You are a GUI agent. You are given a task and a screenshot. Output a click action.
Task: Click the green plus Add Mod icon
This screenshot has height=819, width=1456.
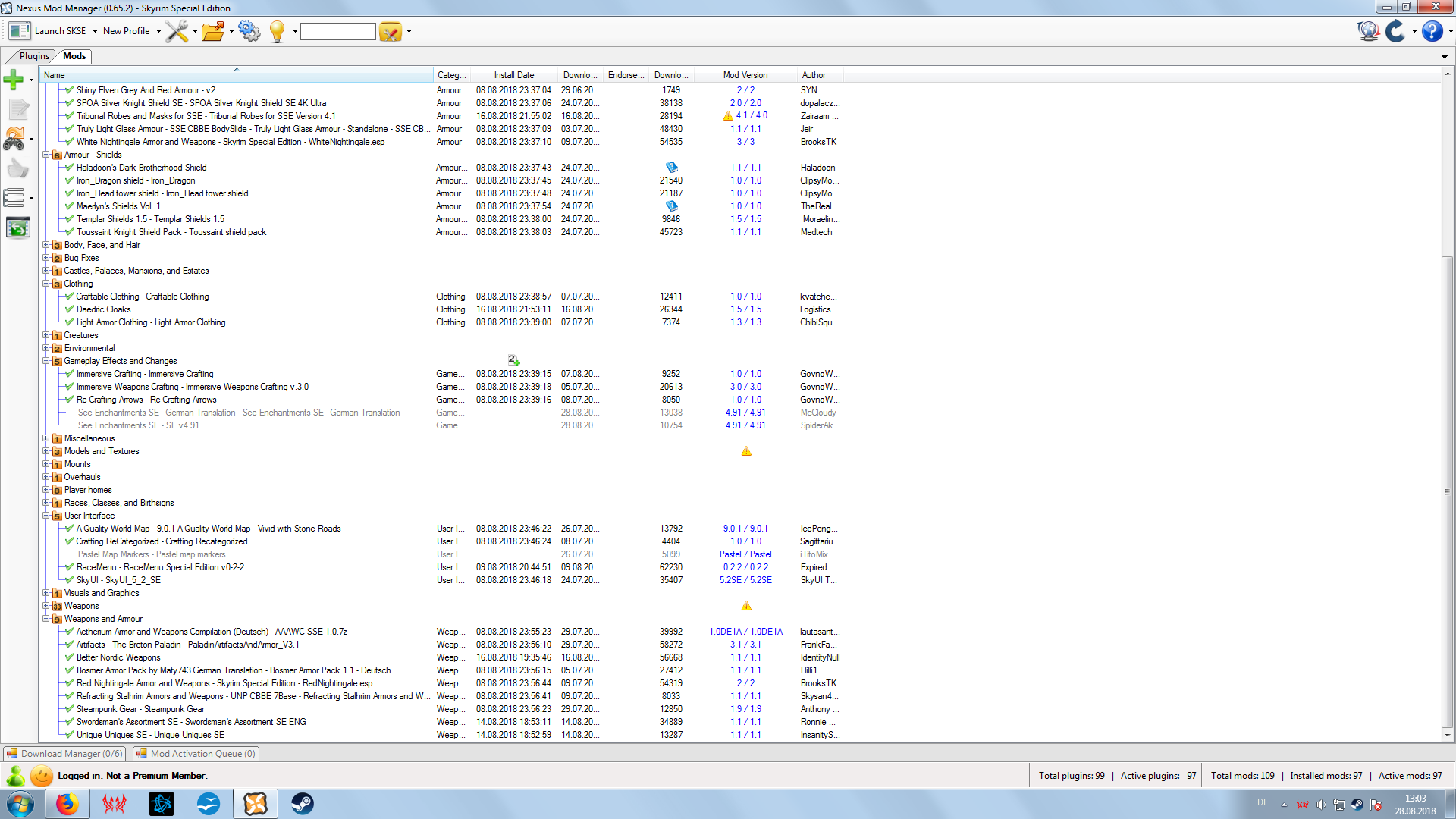[13, 80]
